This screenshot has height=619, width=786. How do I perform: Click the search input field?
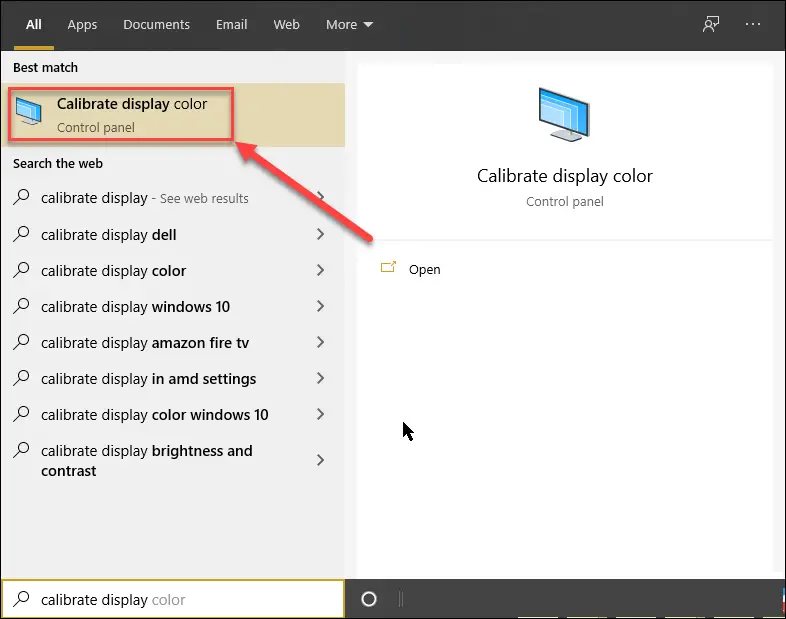(x=173, y=599)
